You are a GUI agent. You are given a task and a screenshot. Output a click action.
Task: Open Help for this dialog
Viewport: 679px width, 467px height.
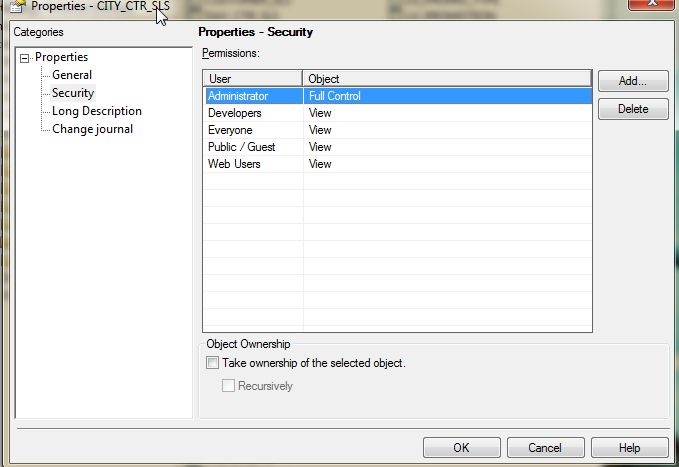click(630, 448)
